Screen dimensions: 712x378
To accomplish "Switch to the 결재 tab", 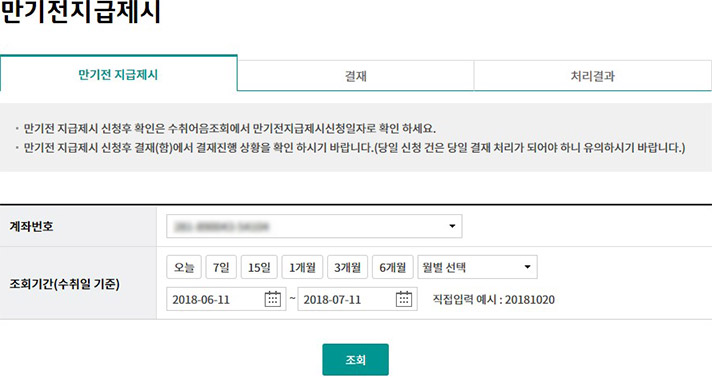I will (x=356, y=76).
